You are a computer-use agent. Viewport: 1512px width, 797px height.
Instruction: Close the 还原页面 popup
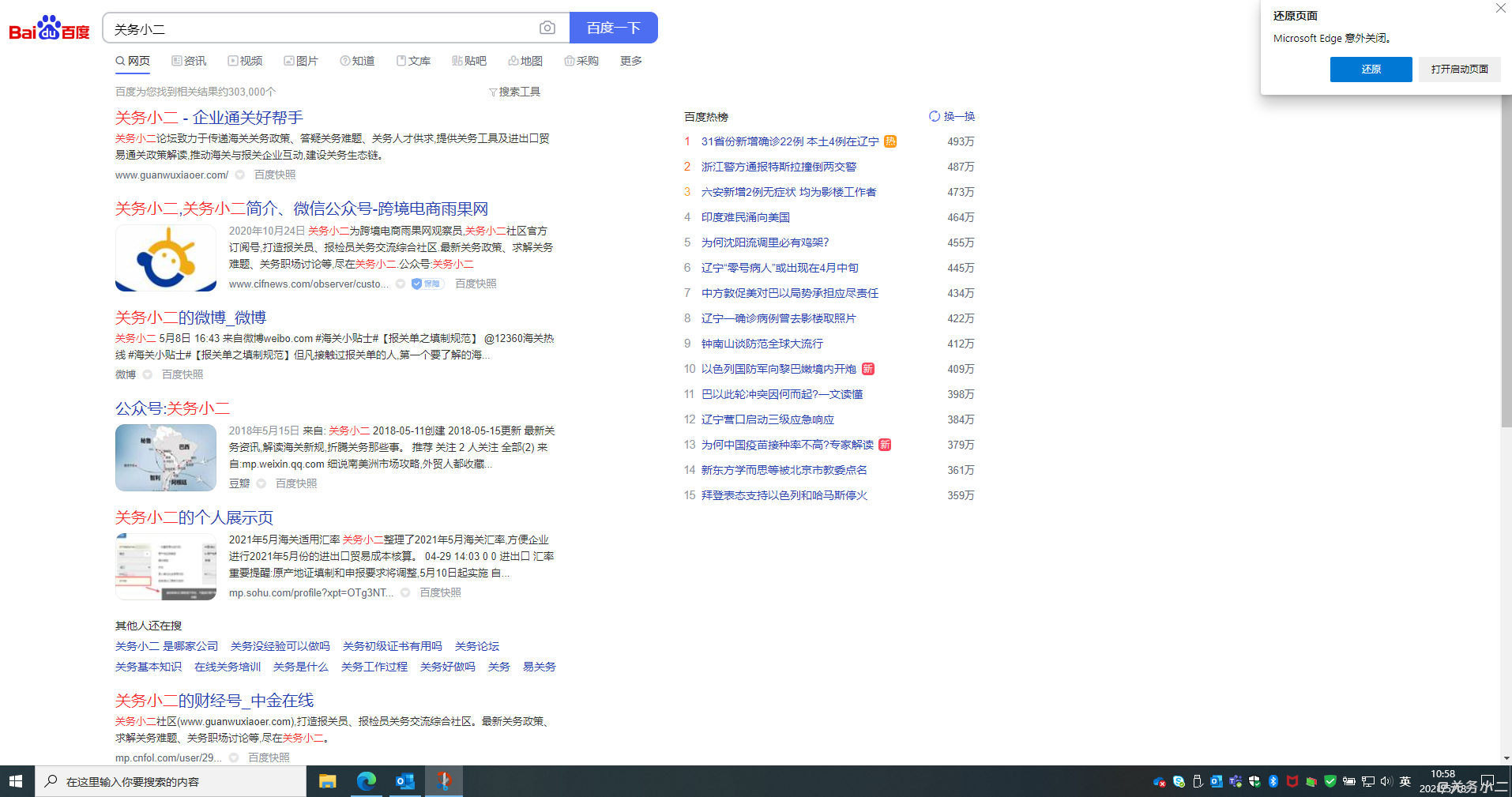(1501, 8)
